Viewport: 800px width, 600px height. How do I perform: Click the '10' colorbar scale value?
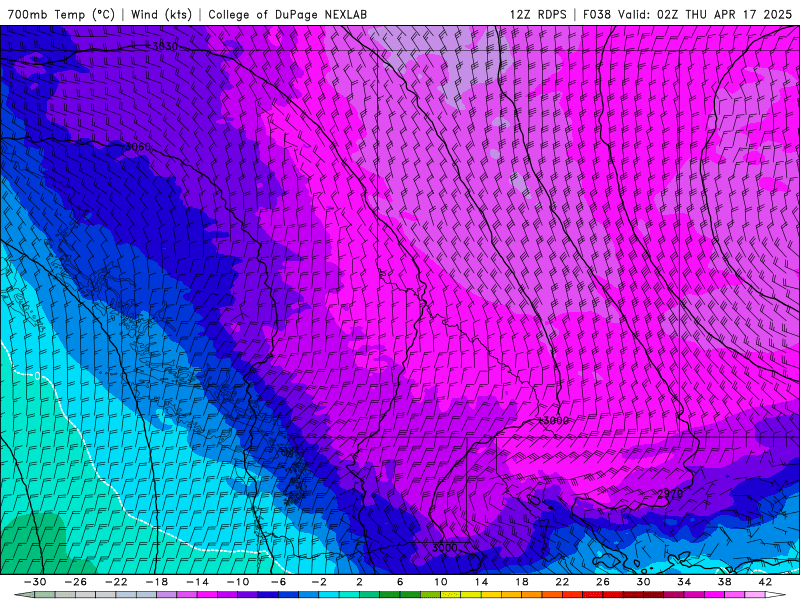click(441, 582)
